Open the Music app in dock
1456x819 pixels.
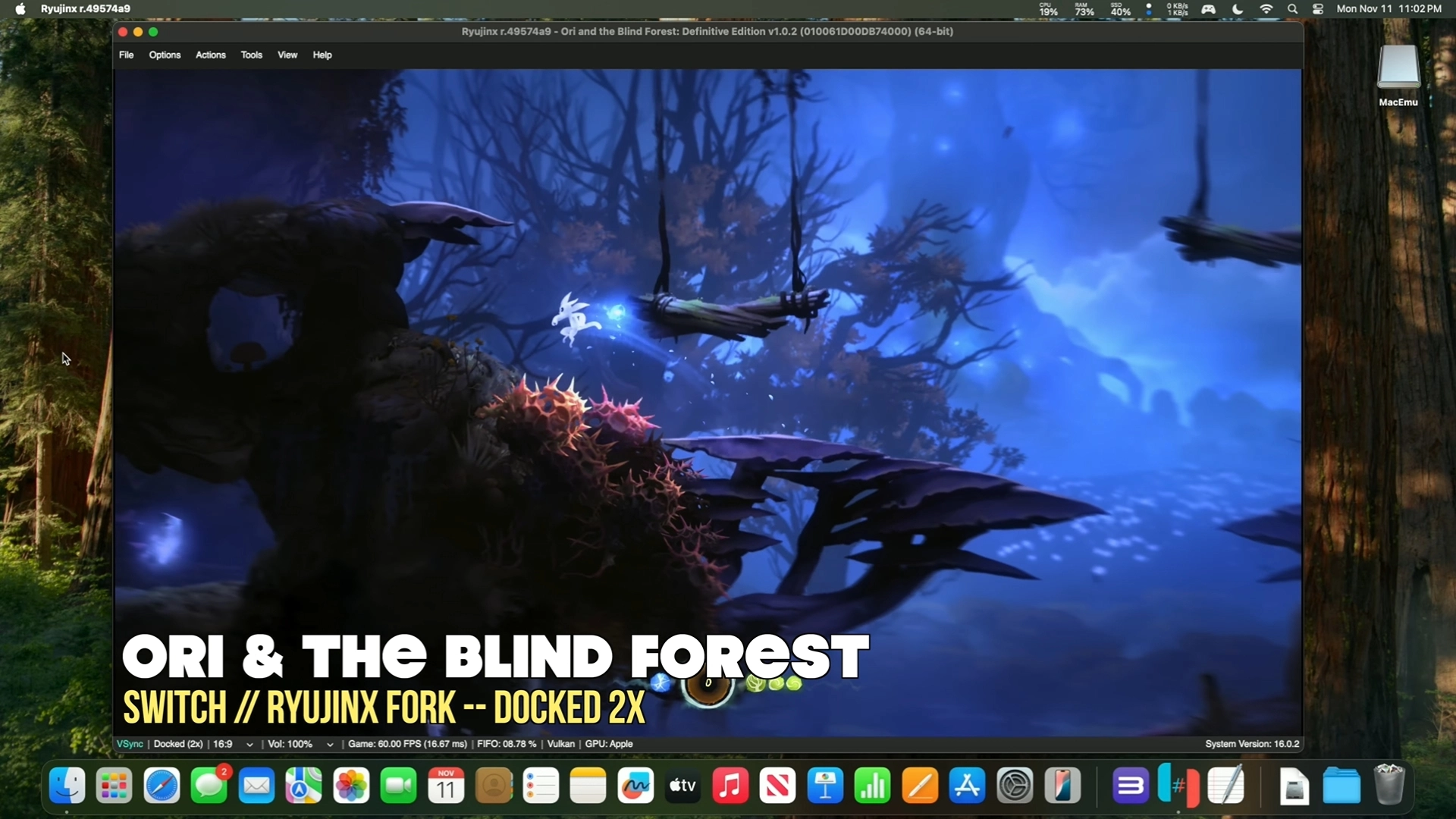(x=730, y=786)
